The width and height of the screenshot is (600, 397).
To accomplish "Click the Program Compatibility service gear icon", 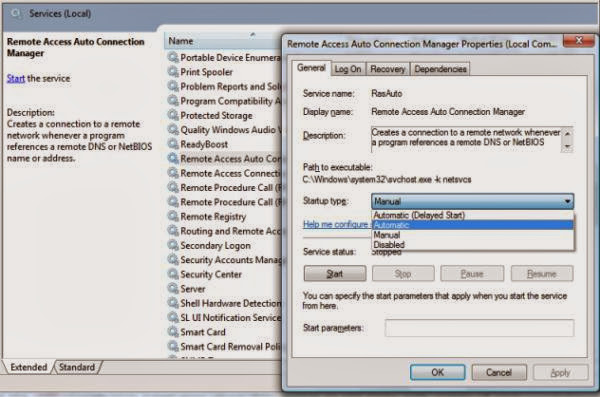I will (x=173, y=101).
